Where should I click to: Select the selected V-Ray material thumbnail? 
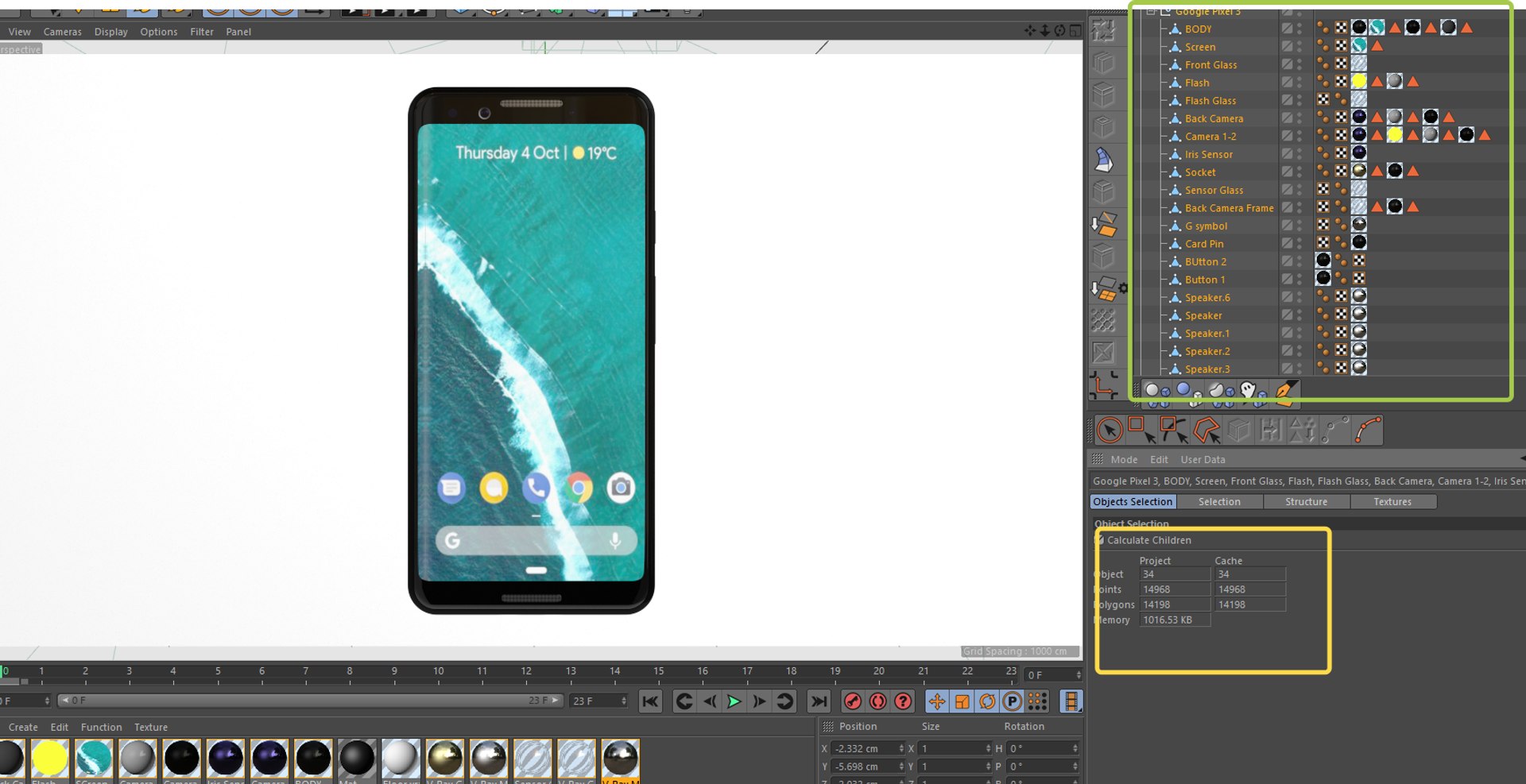[620, 758]
